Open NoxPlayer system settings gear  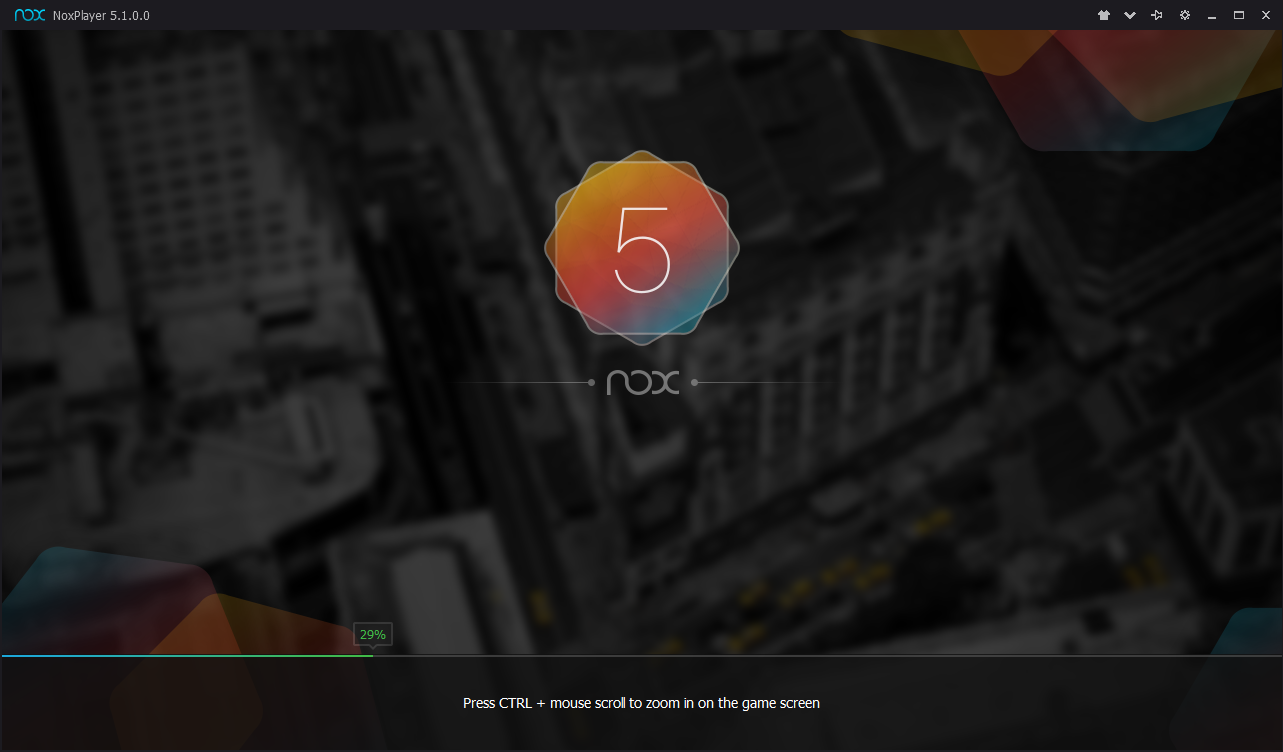pos(1185,16)
